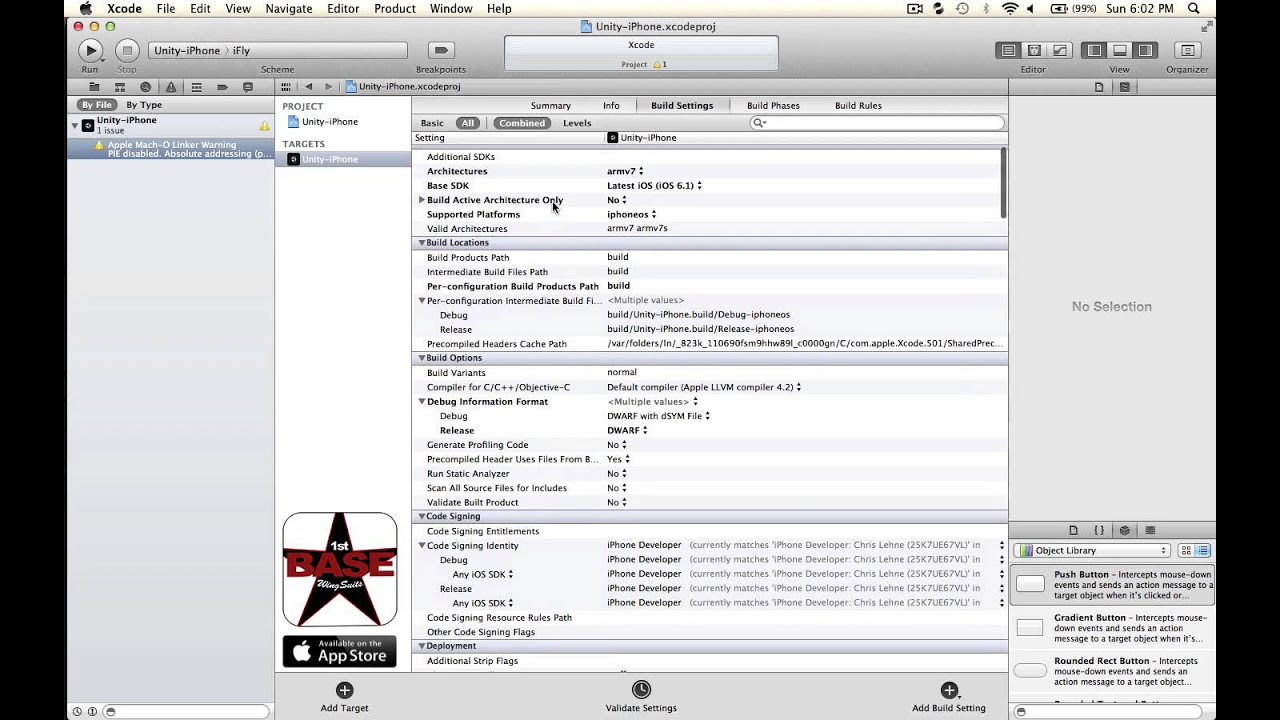
Task: Open the Object Library dropdown
Action: (1091, 551)
